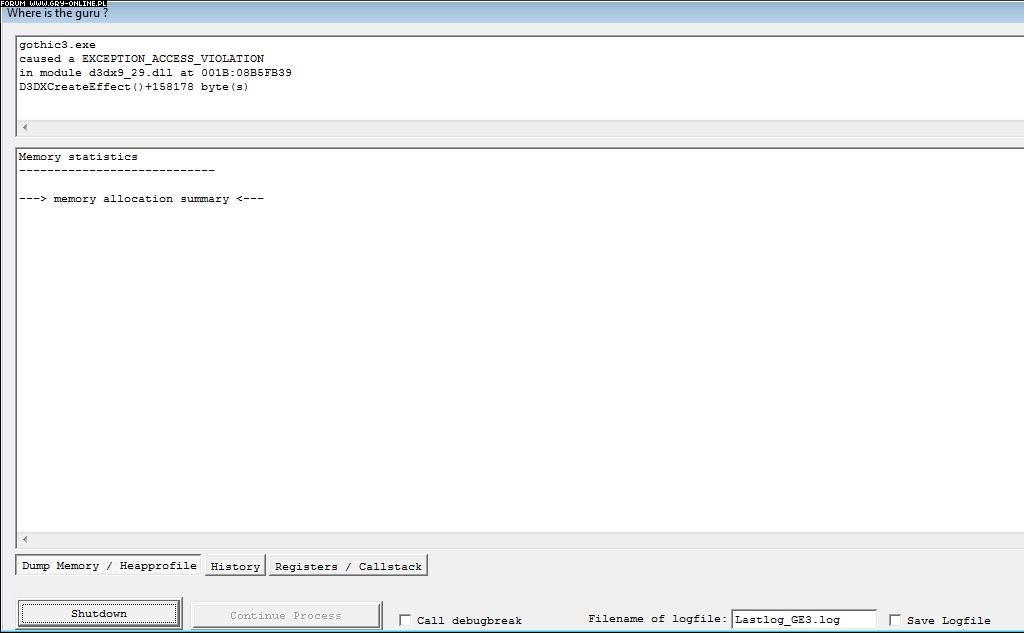The height and width of the screenshot is (633, 1024).
Task: Tick the Save Logfile checkbox
Action: [x=895, y=620]
